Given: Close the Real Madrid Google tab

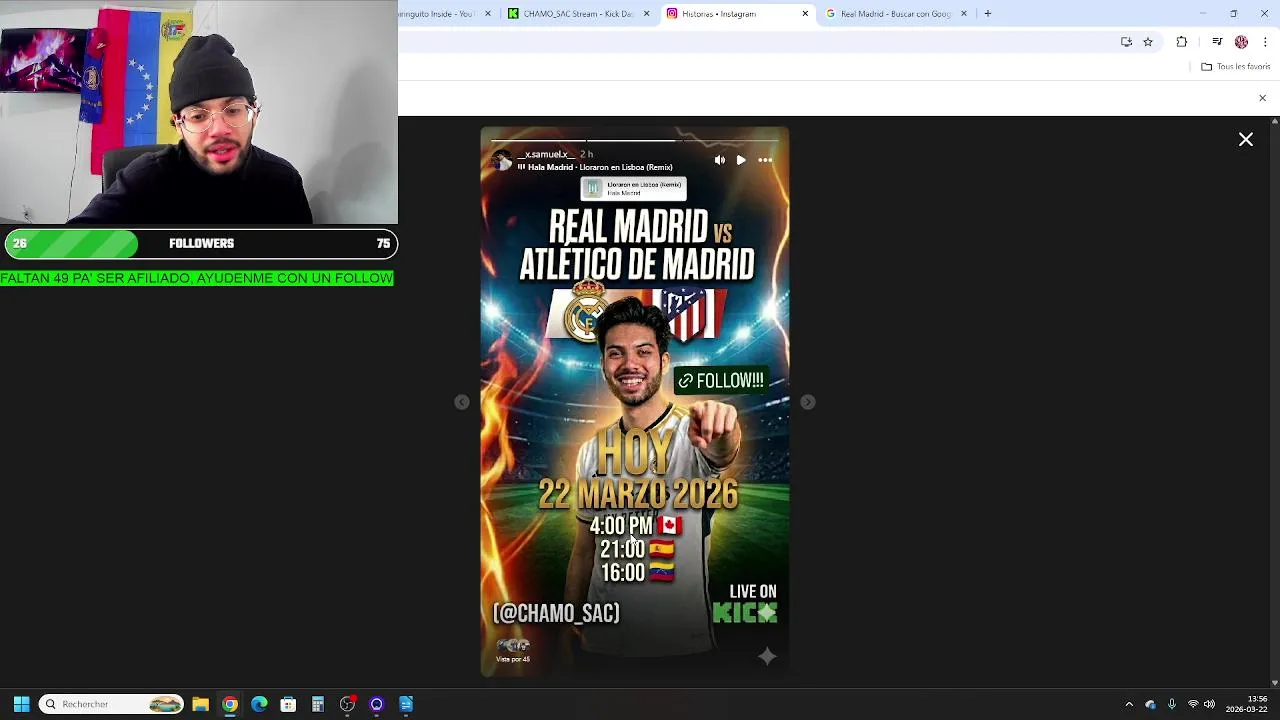Looking at the screenshot, I should tap(964, 14).
